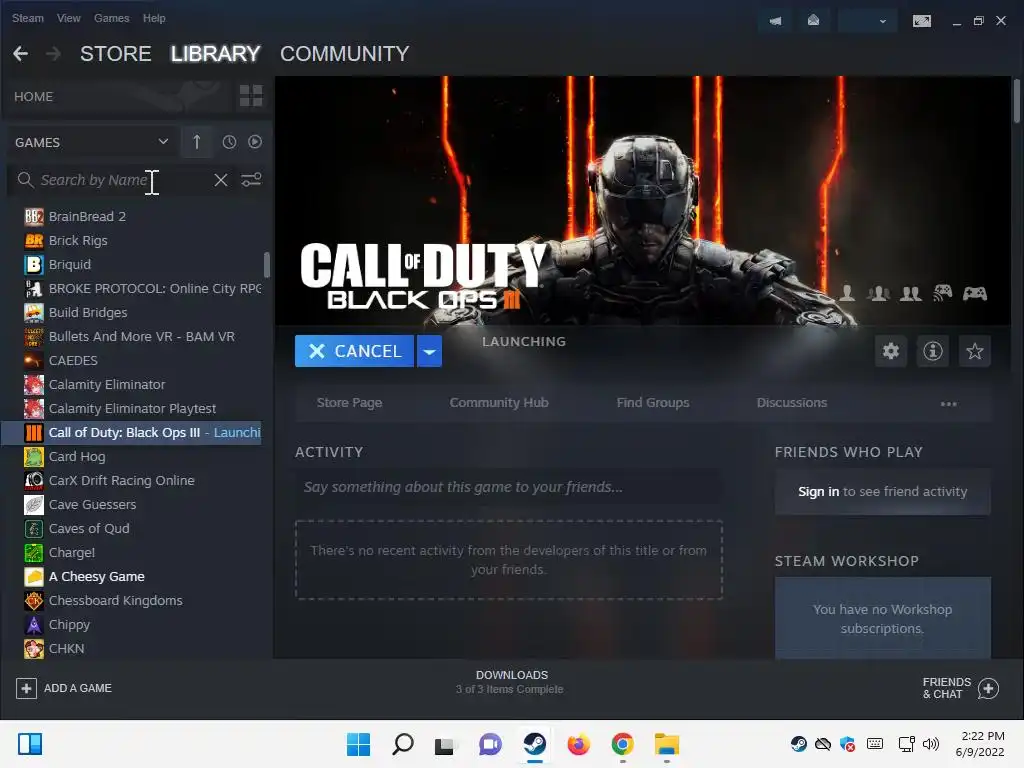Image resolution: width=1024 pixels, height=768 pixels.
Task: Open the View menu
Action: click(x=69, y=18)
